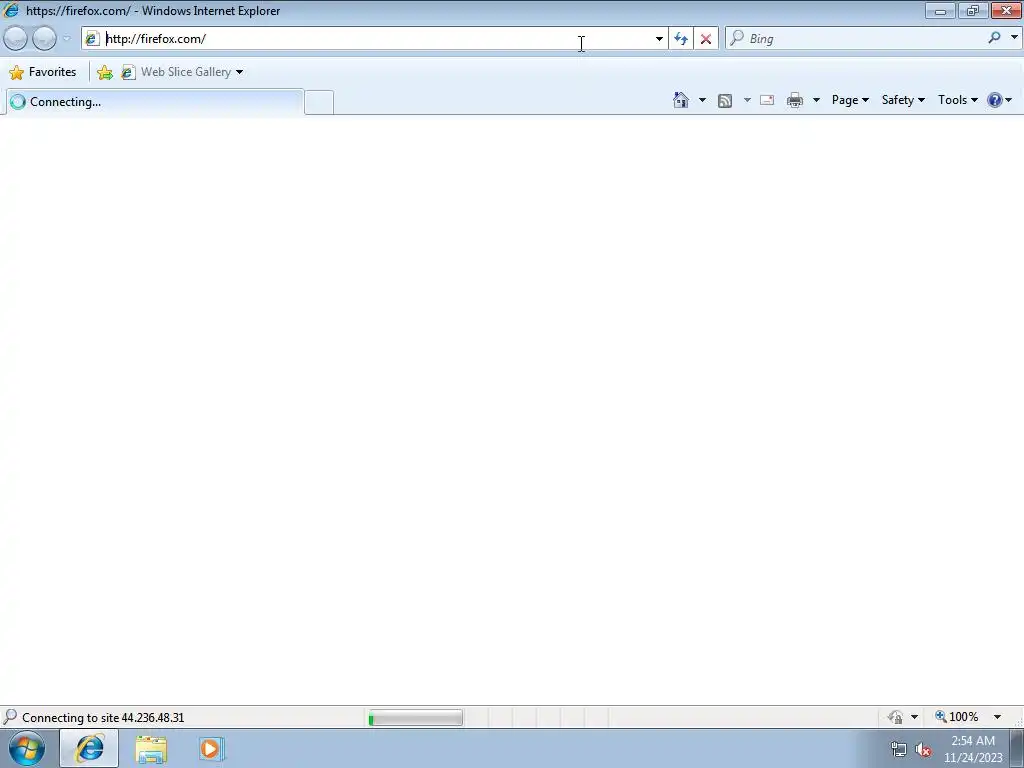Click the Home icon
1024x768 pixels.
pos(680,100)
